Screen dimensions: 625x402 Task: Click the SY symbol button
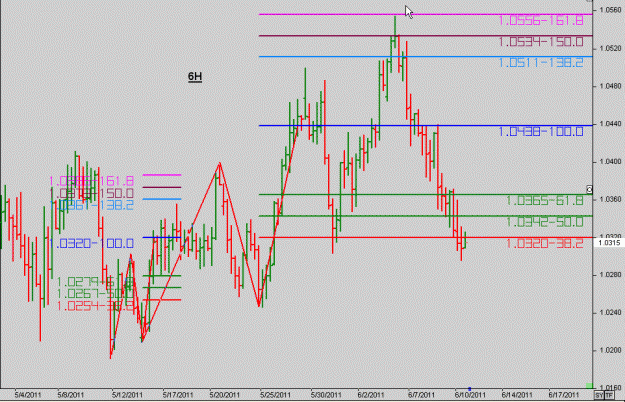point(599,395)
